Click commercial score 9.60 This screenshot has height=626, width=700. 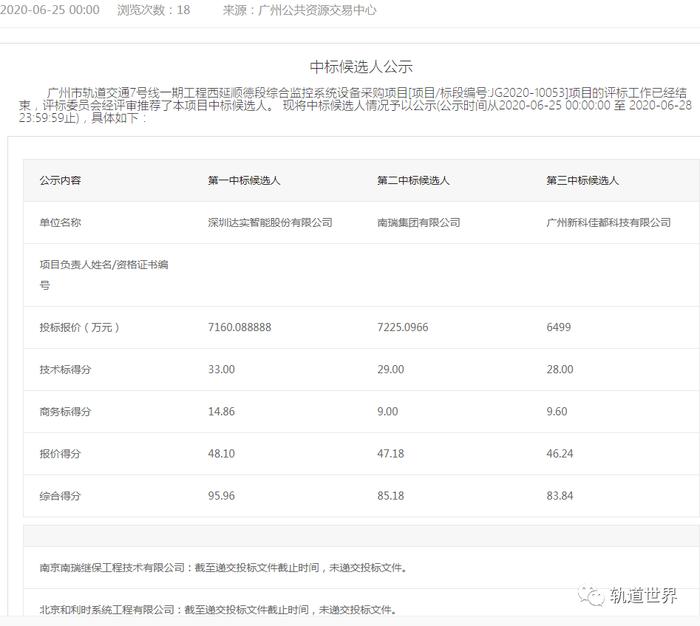(x=557, y=411)
